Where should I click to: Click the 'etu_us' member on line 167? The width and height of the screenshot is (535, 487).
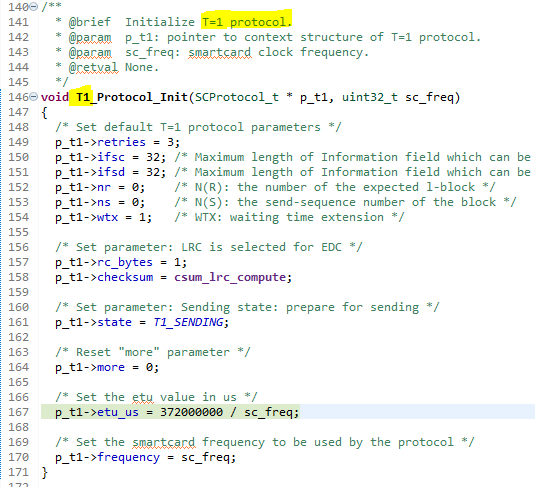click(118, 412)
